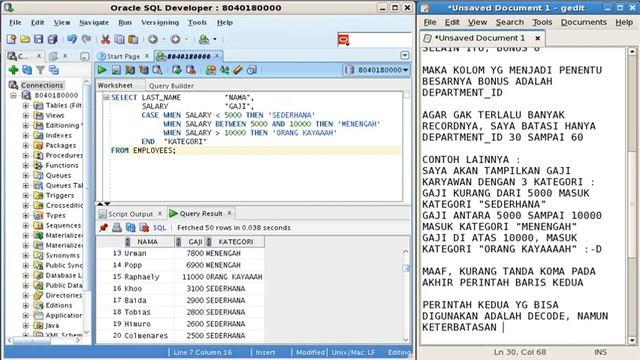Collapse the SELECT statement fold marker

click(107, 98)
